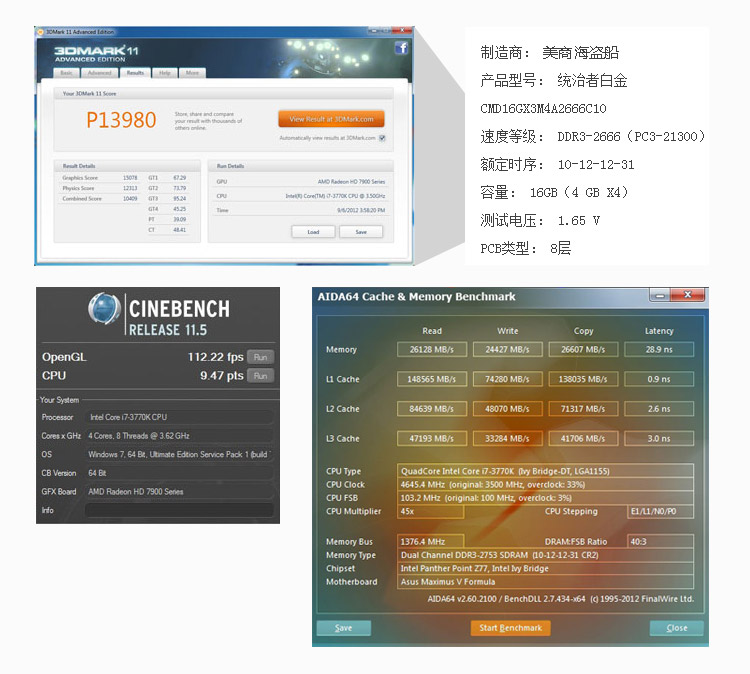Click Chipset Intel Panther Point Z77 field
The image size is (750, 674).
(545, 568)
